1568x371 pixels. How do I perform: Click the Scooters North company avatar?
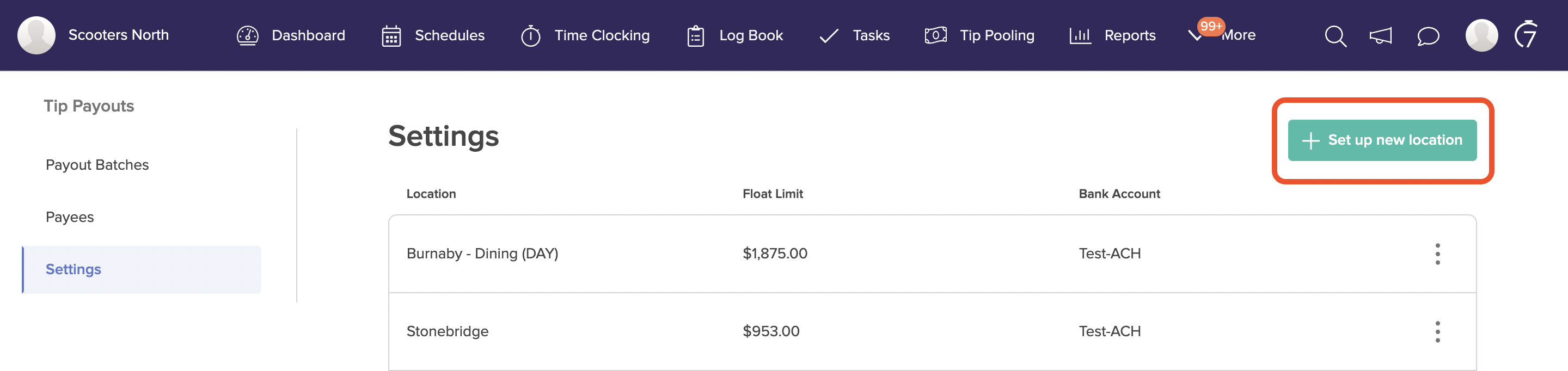tap(36, 35)
